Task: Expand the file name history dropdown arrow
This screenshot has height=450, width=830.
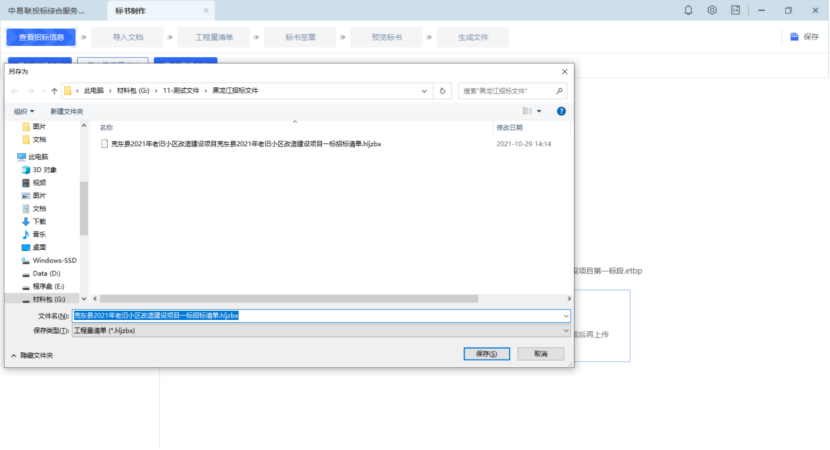Action: [565, 316]
